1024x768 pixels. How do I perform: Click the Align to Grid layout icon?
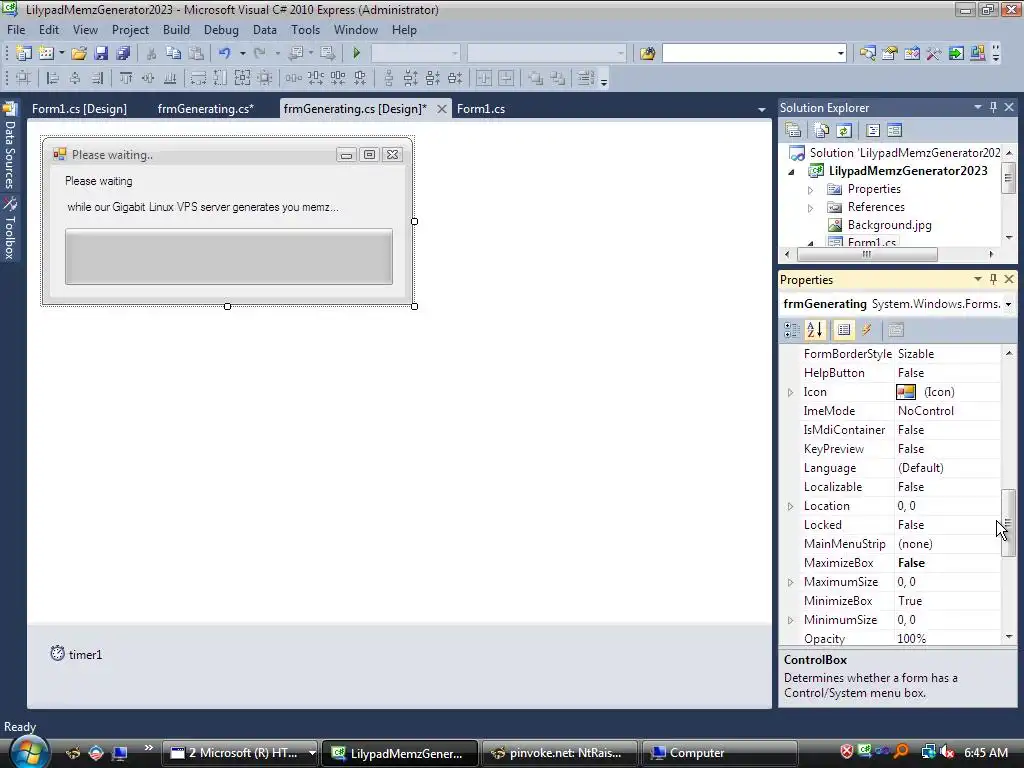pos(24,78)
